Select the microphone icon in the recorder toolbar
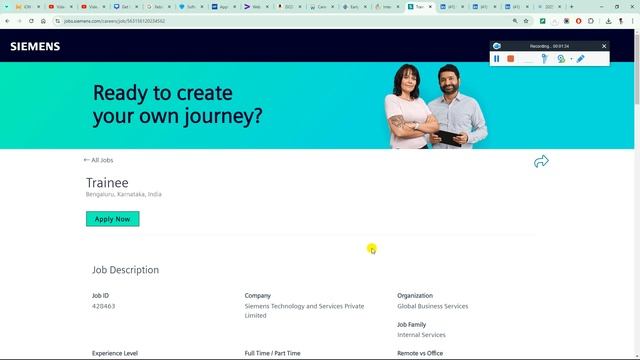This screenshot has height=360, width=640. [x=544, y=59]
